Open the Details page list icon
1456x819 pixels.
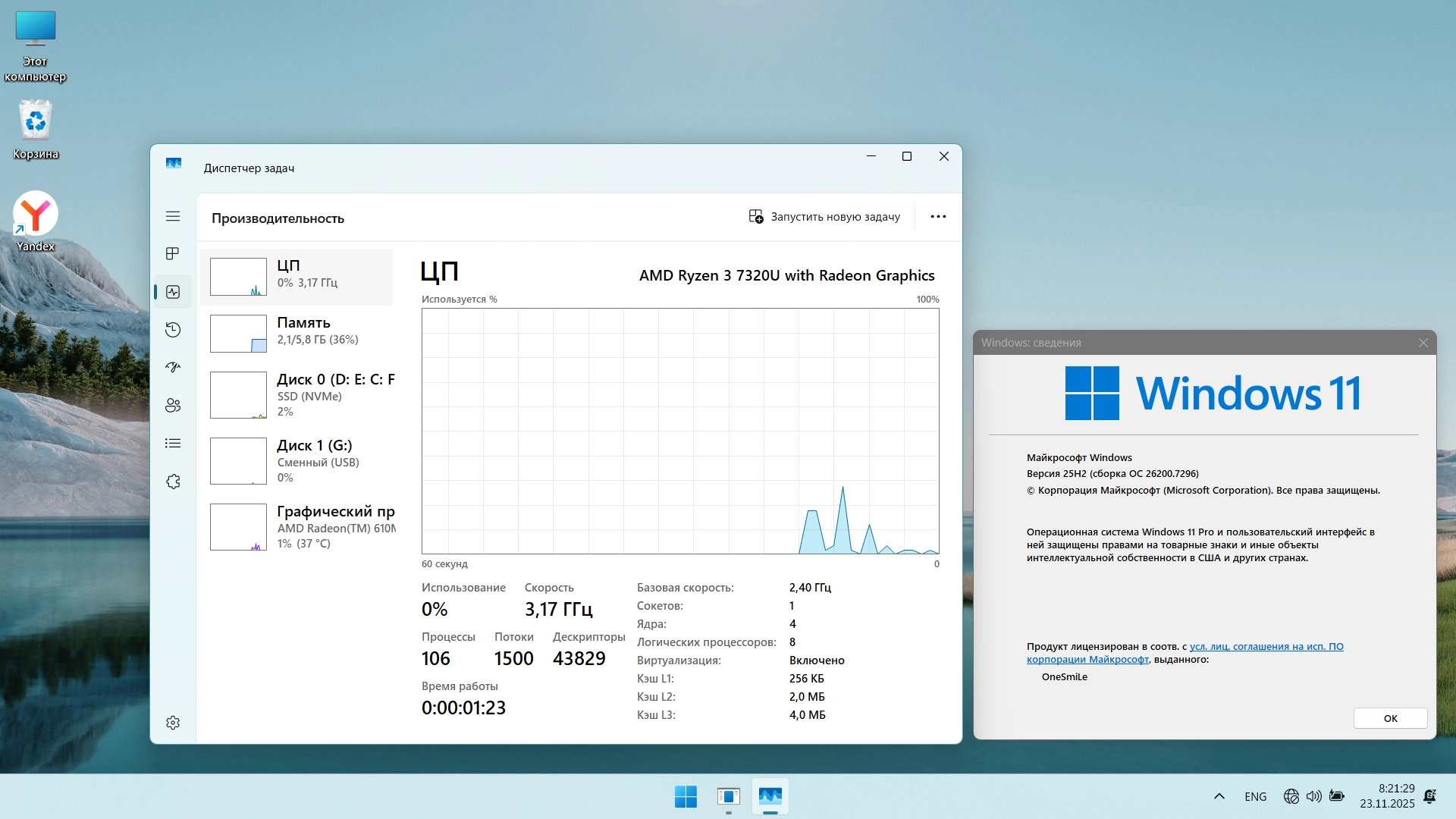(173, 443)
